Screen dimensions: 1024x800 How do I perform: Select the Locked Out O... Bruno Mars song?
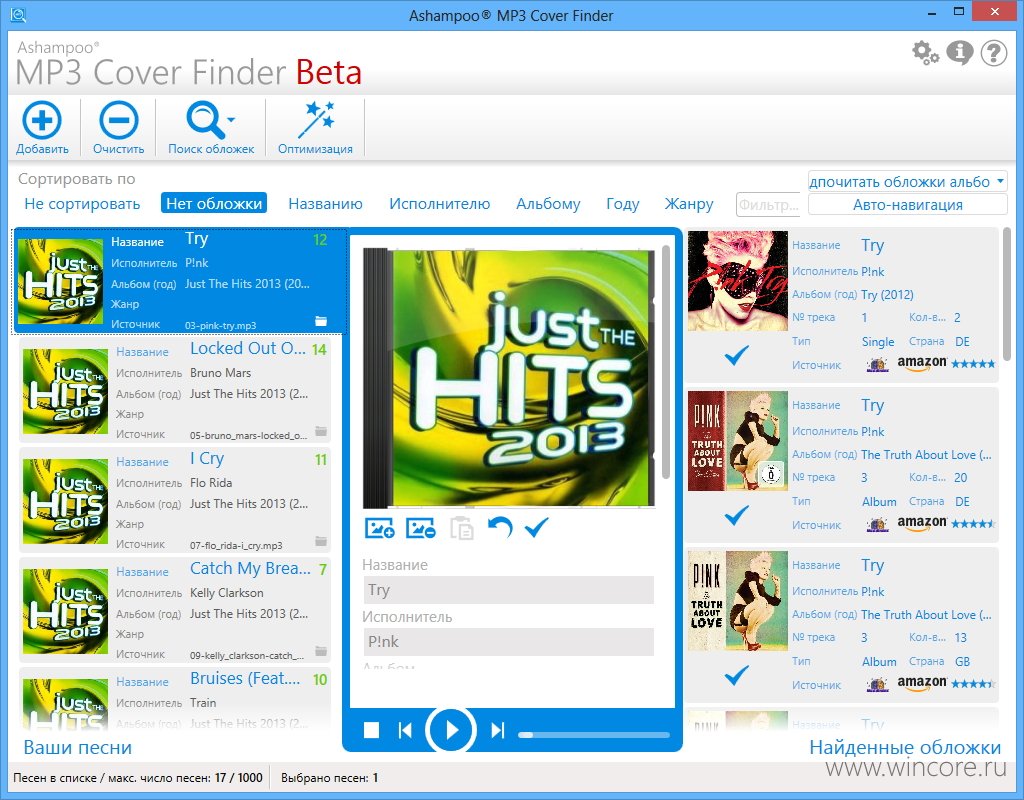click(x=174, y=391)
